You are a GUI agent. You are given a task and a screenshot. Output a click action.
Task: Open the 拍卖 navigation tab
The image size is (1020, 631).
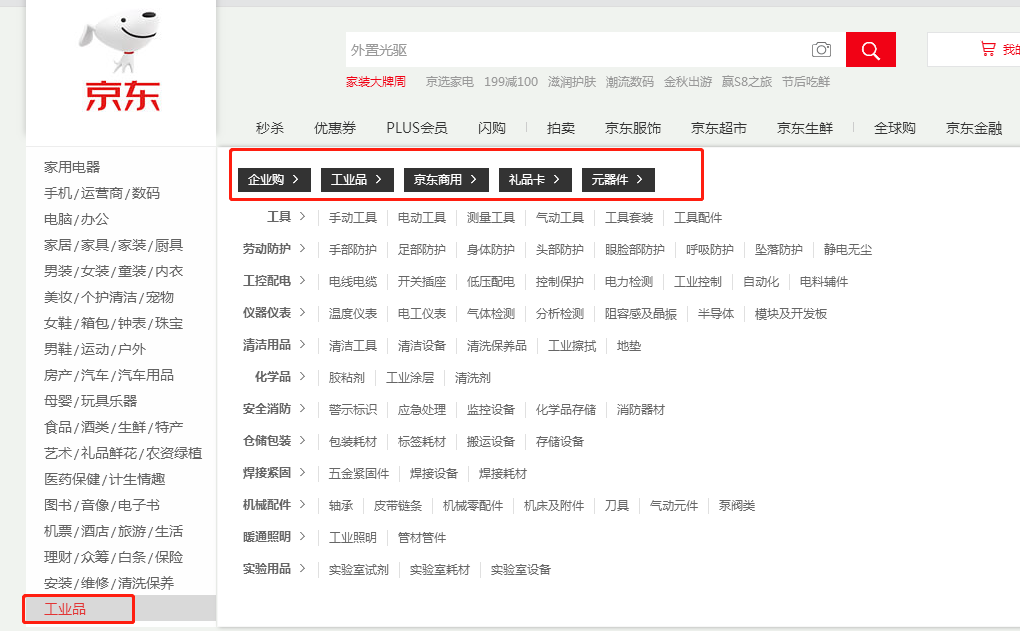point(561,128)
